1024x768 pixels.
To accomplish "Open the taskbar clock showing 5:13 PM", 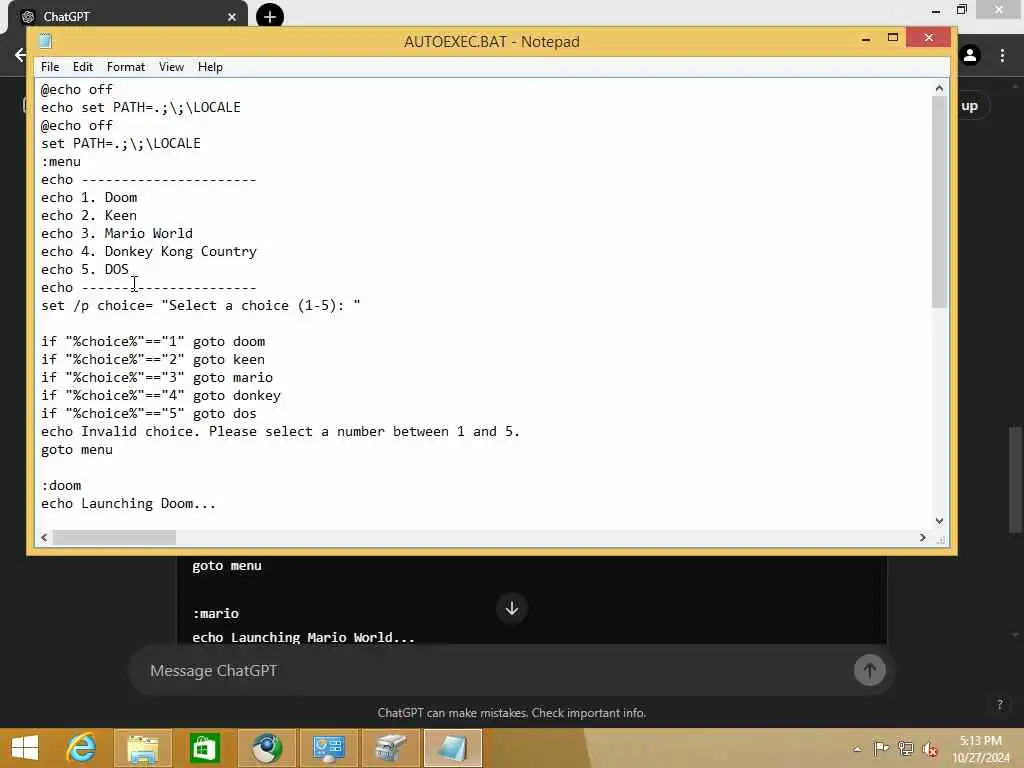I will click(980, 749).
